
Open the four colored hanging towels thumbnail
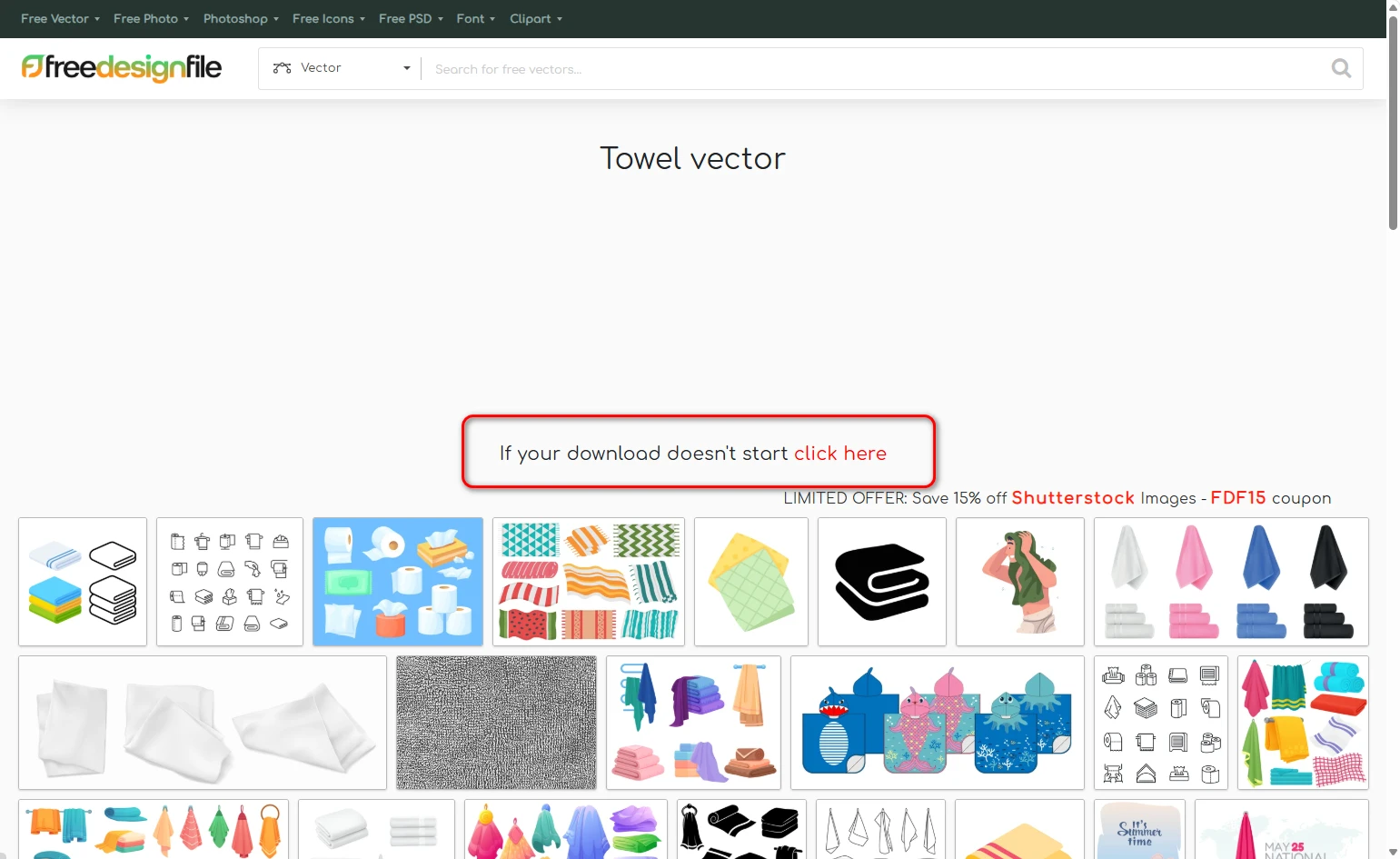[x=1230, y=582]
